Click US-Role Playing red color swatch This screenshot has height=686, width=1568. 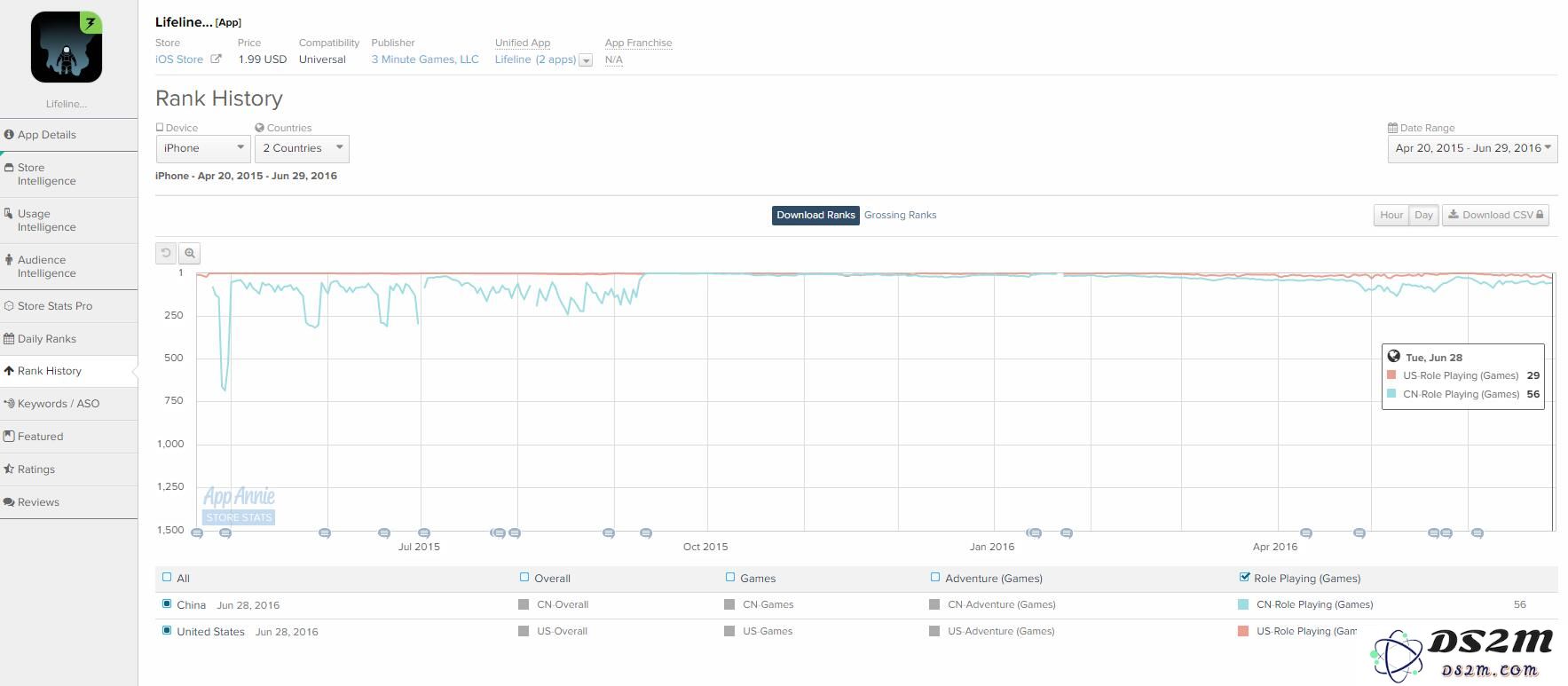[1243, 631]
